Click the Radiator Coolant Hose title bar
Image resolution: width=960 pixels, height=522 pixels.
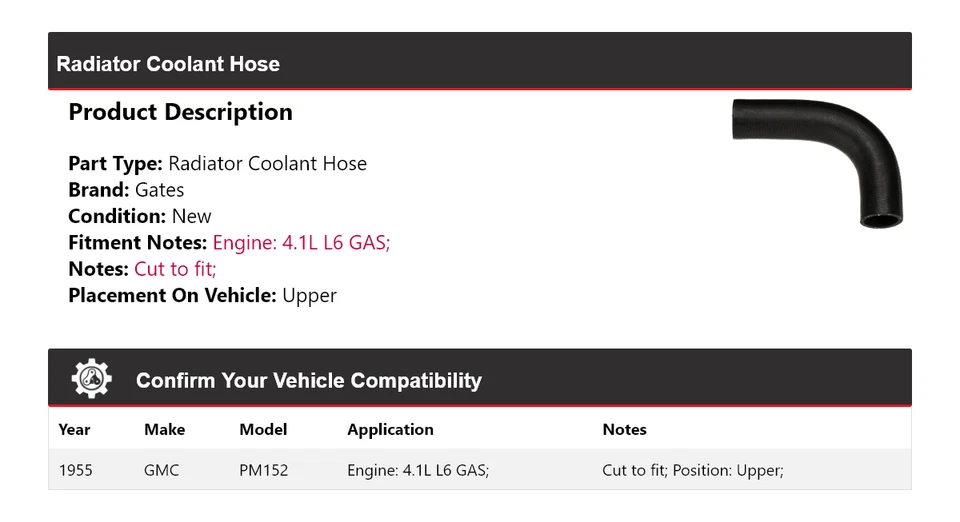(168, 64)
